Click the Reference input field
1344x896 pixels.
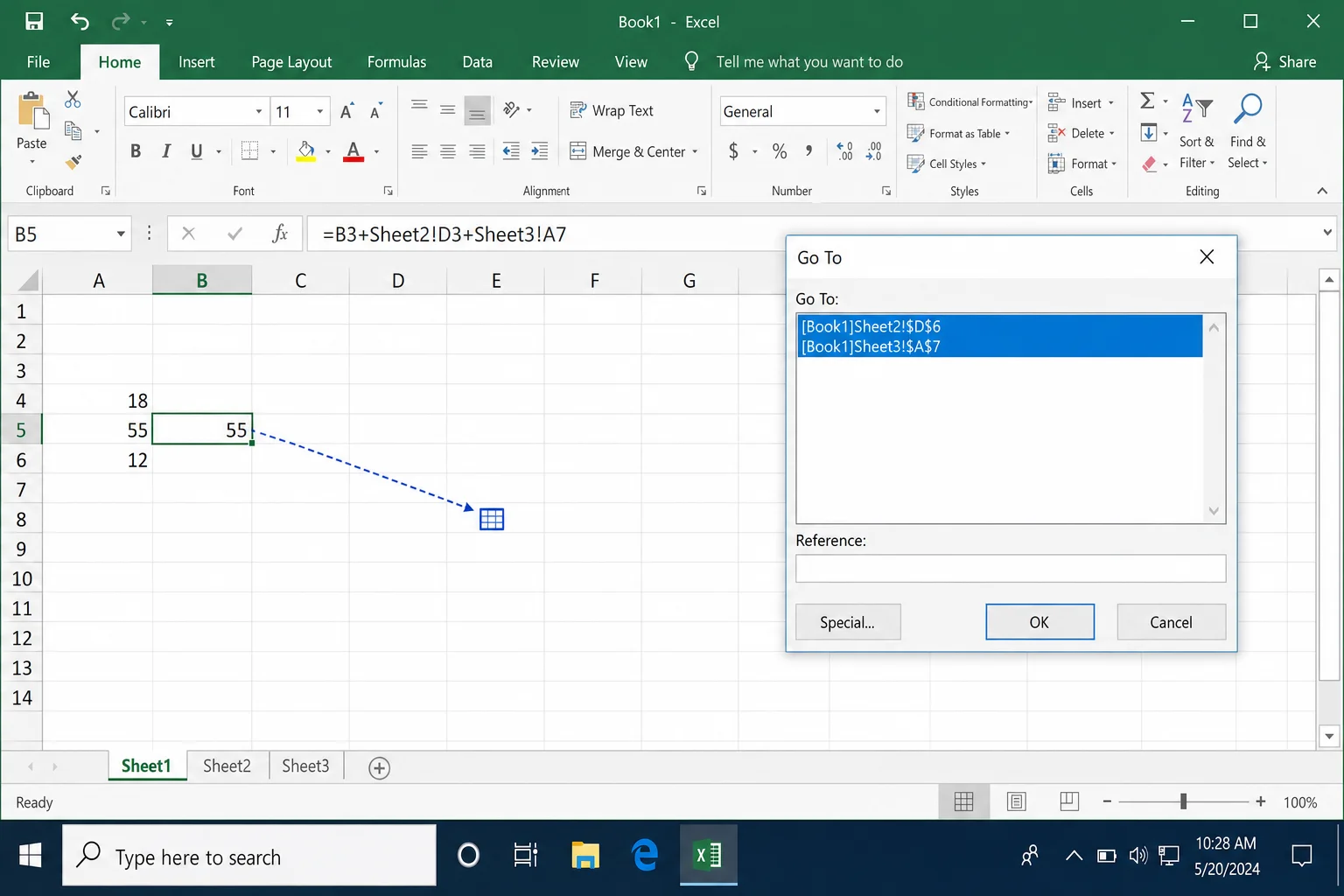coord(1011,568)
